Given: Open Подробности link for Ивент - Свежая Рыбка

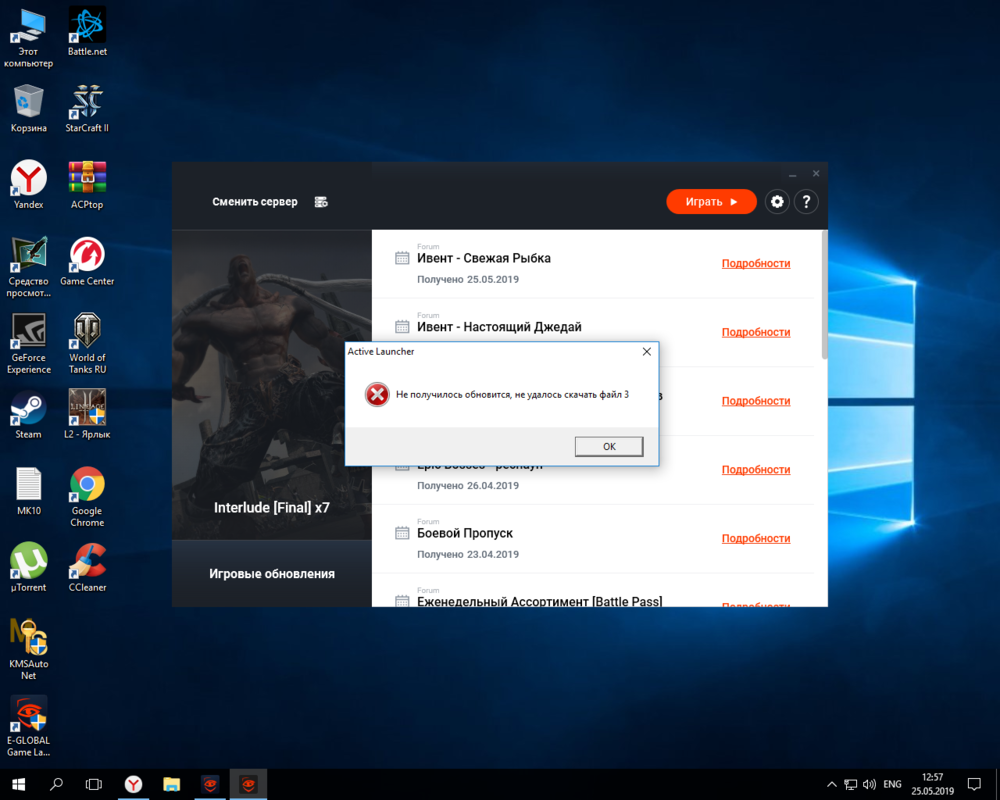Looking at the screenshot, I should (755, 264).
